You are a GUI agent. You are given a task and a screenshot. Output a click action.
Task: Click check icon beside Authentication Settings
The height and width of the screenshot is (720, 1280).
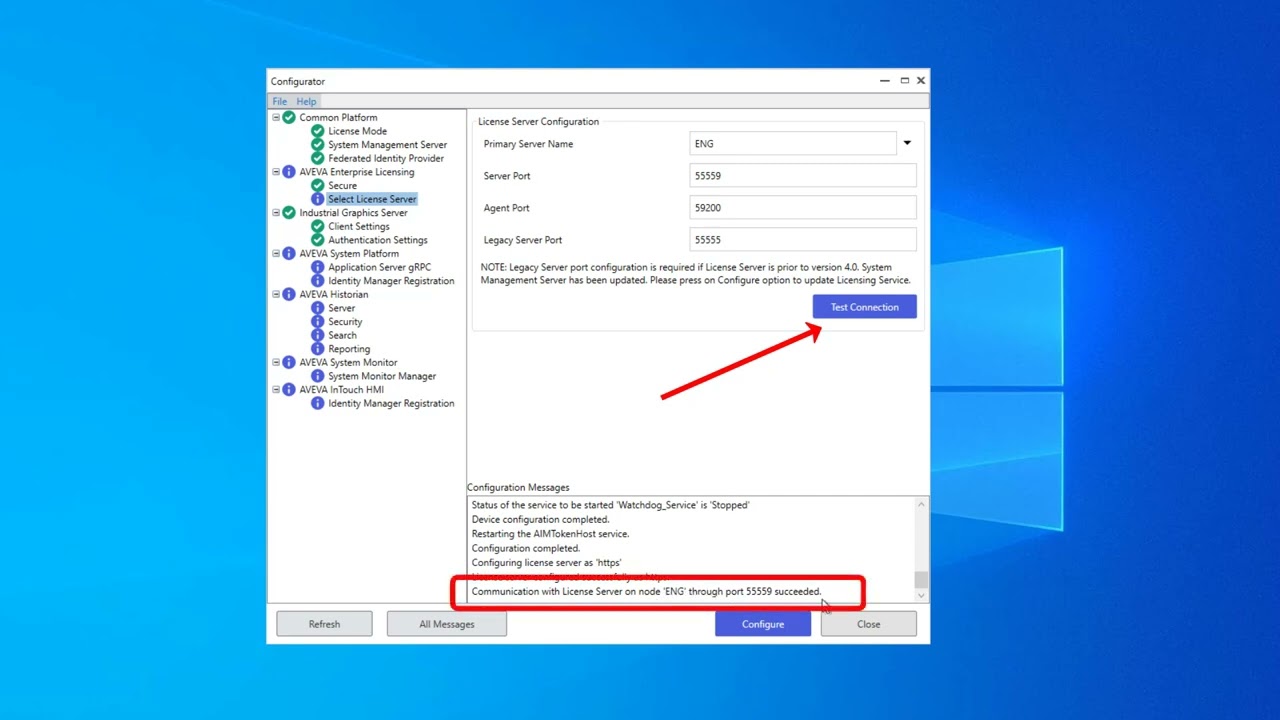(x=317, y=240)
